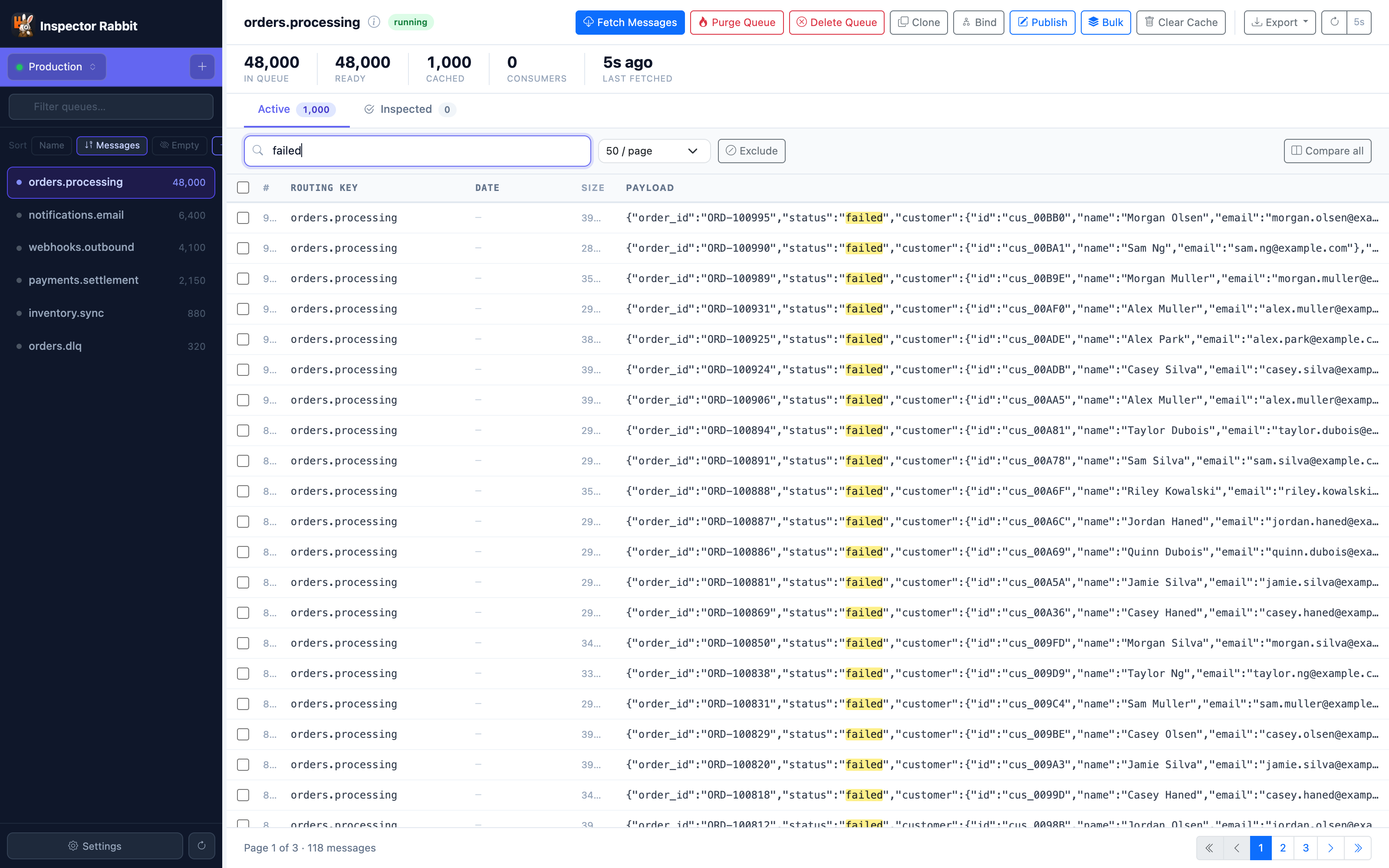Click the 48,000 IN QUEUE statistic

(271, 68)
